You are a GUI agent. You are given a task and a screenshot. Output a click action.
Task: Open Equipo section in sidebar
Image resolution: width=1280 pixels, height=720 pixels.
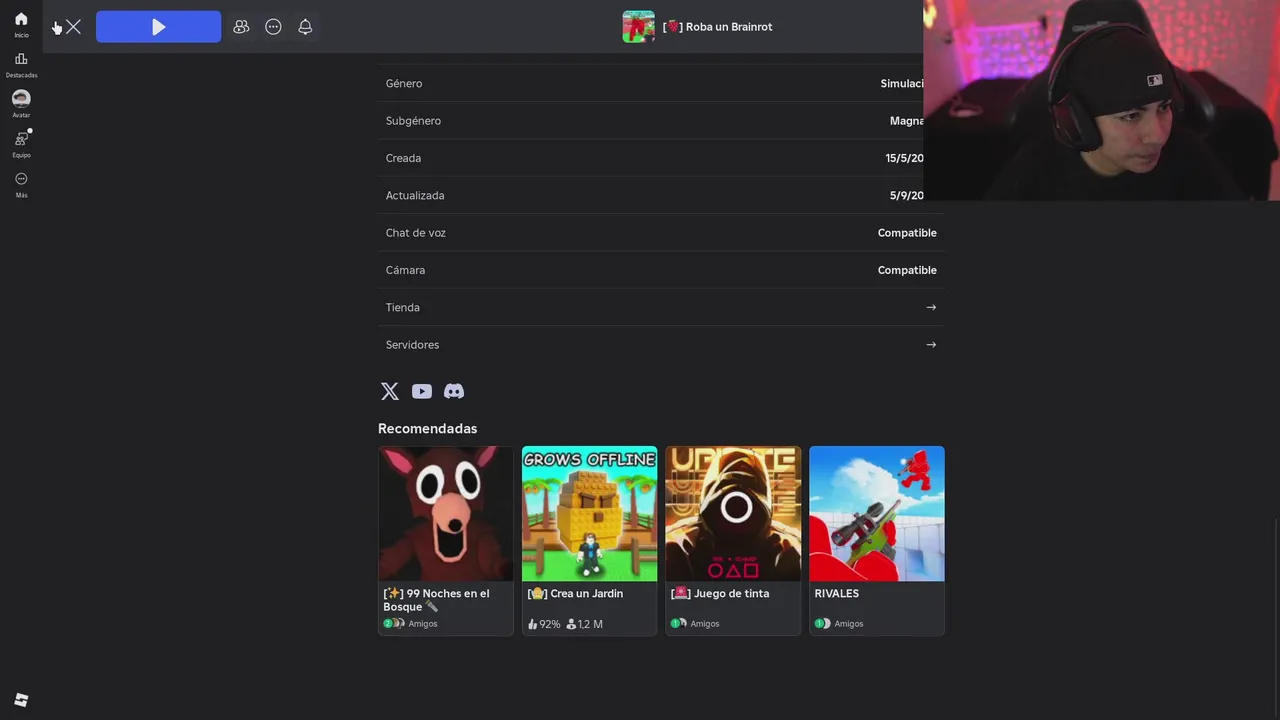point(21,144)
